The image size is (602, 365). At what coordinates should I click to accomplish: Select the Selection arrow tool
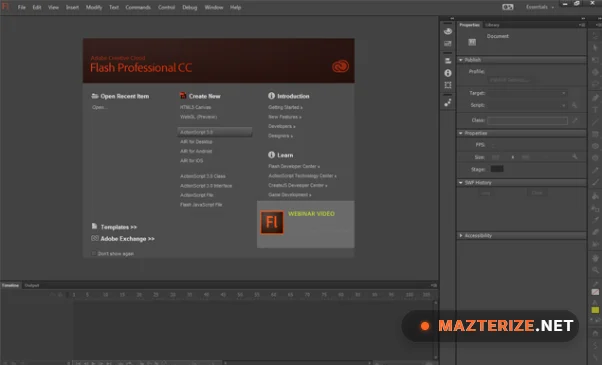[595, 36]
